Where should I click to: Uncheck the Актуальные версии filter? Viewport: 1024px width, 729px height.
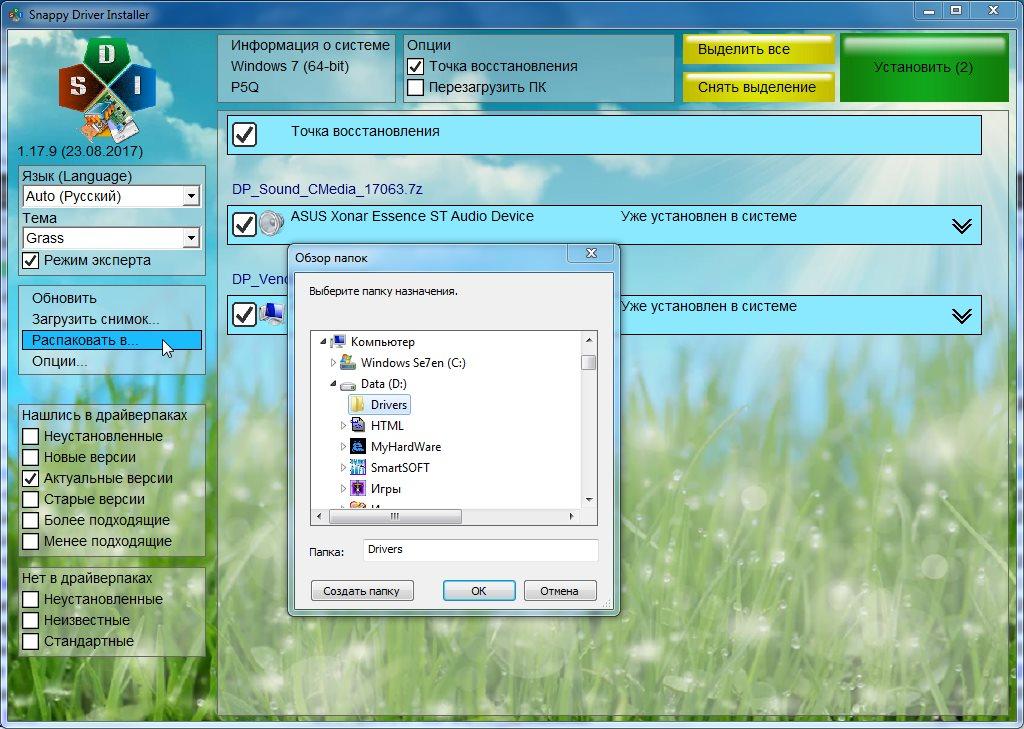[31, 479]
